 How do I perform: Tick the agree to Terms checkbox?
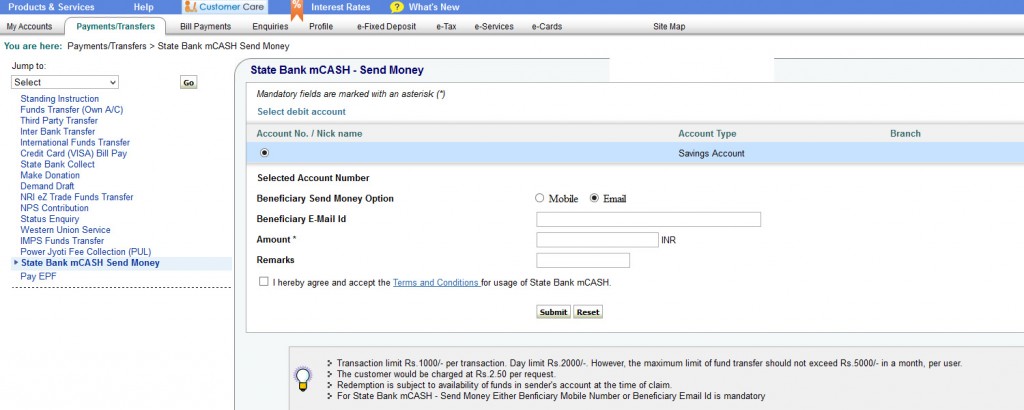[x=263, y=282]
